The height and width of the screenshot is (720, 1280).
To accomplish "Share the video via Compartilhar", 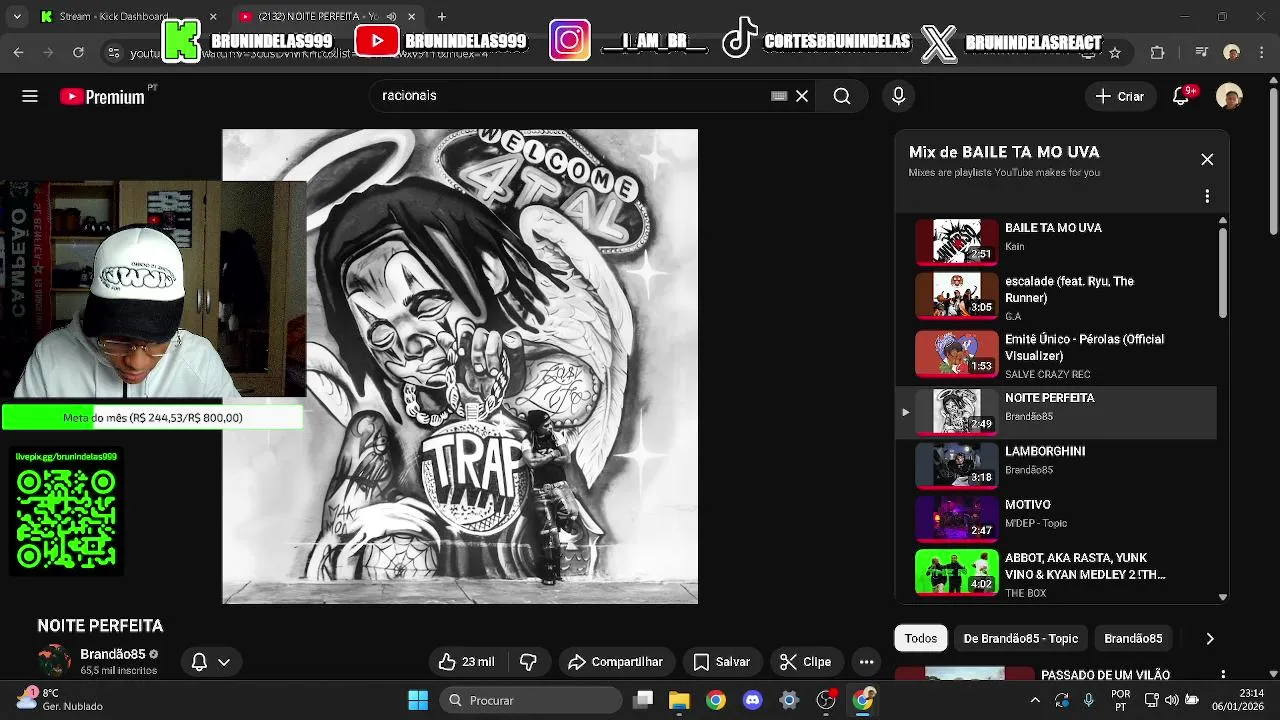I will coord(615,662).
